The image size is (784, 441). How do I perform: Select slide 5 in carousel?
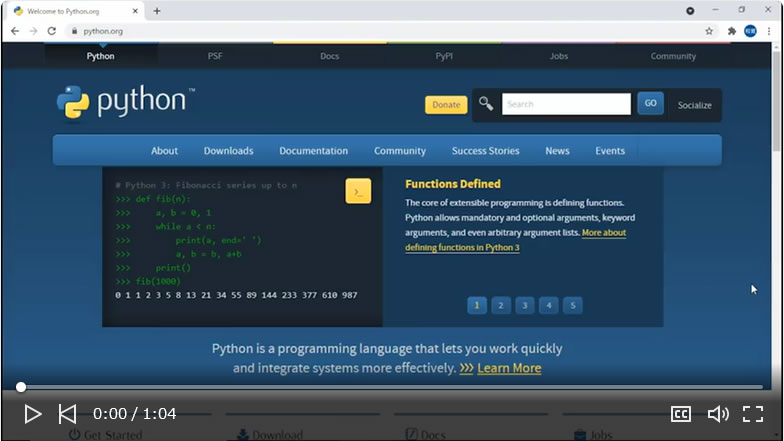(x=572, y=305)
